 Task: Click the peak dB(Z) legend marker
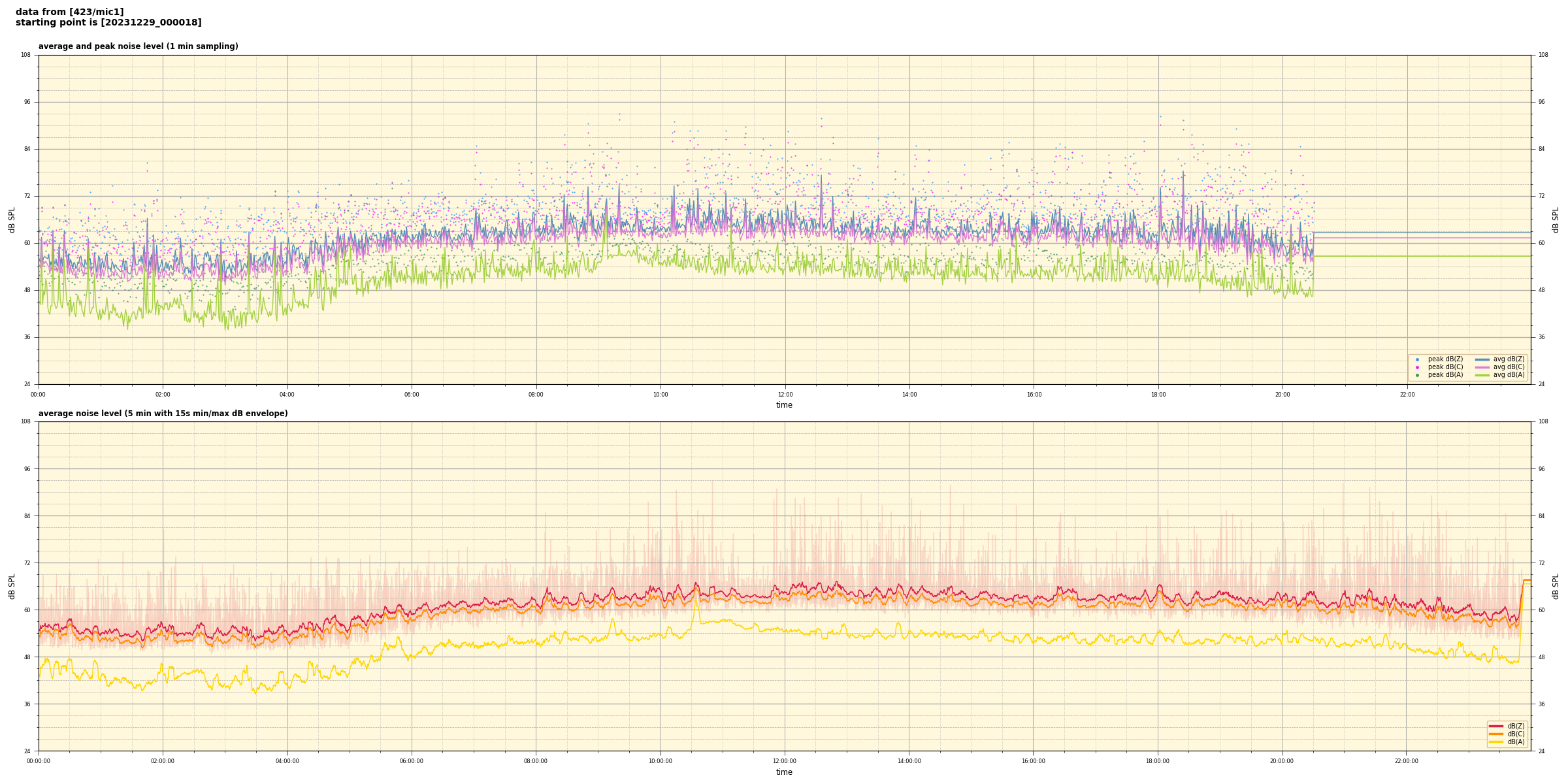click(x=1417, y=359)
